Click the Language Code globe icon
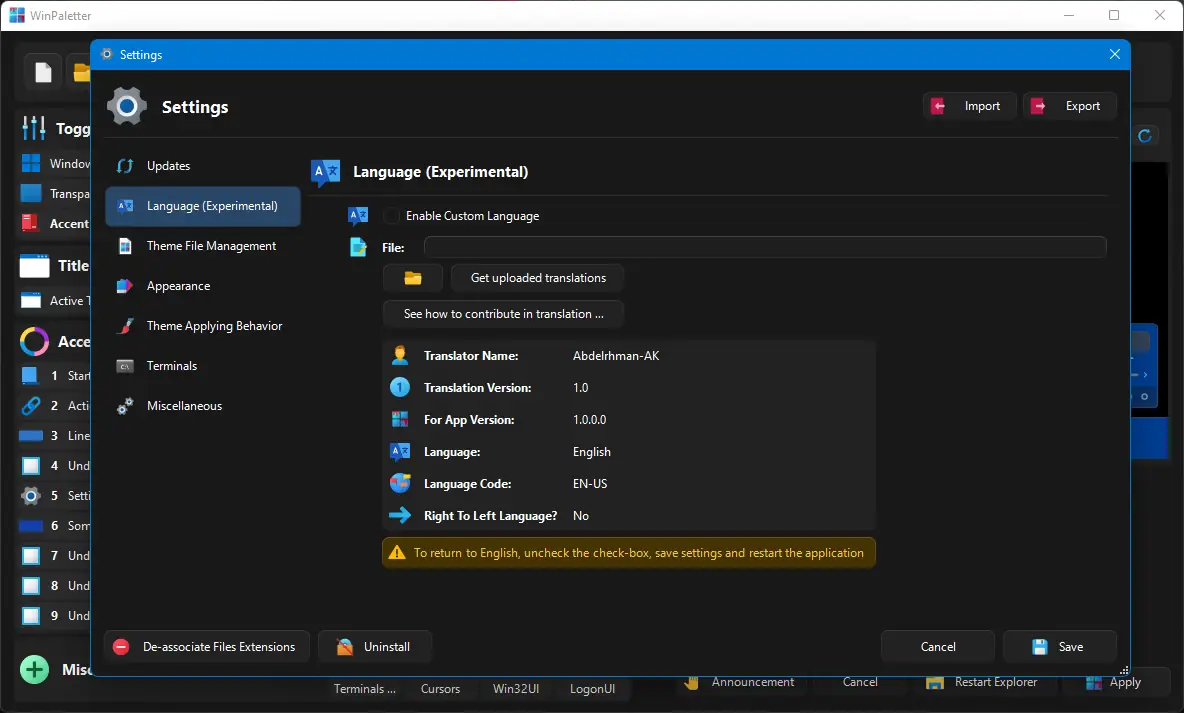This screenshot has width=1184, height=713. 400,483
